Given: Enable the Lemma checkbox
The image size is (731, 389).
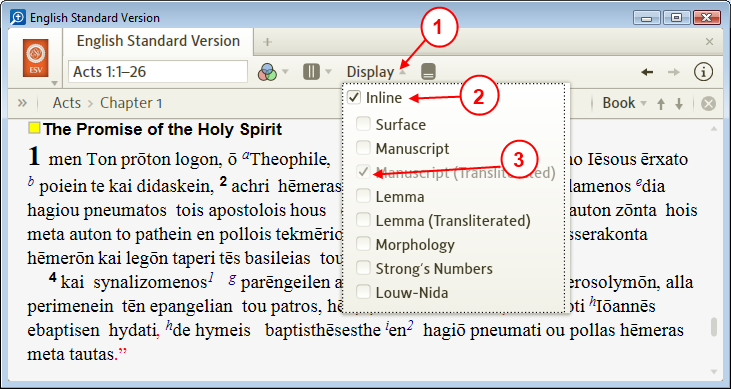Looking at the screenshot, I should (364, 196).
